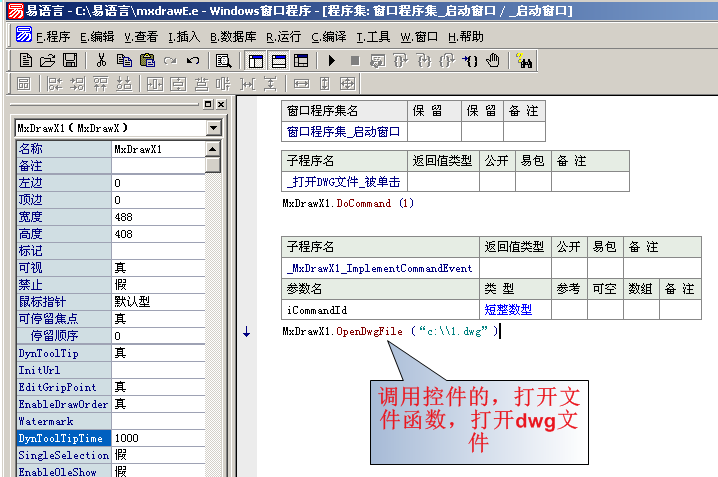Float the property panel with square button
The image size is (718, 477).
(x=208, y=104)
